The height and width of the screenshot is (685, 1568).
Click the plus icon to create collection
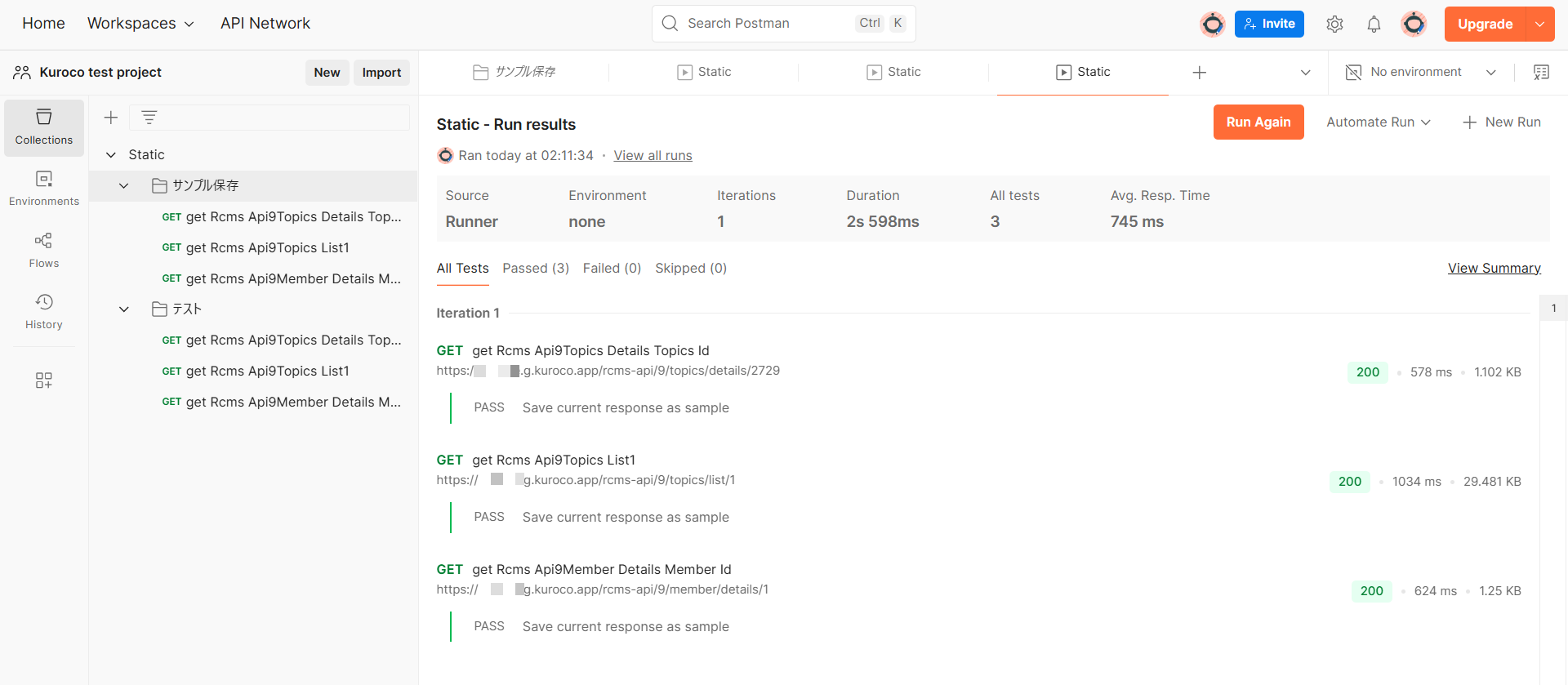[111, 118]
